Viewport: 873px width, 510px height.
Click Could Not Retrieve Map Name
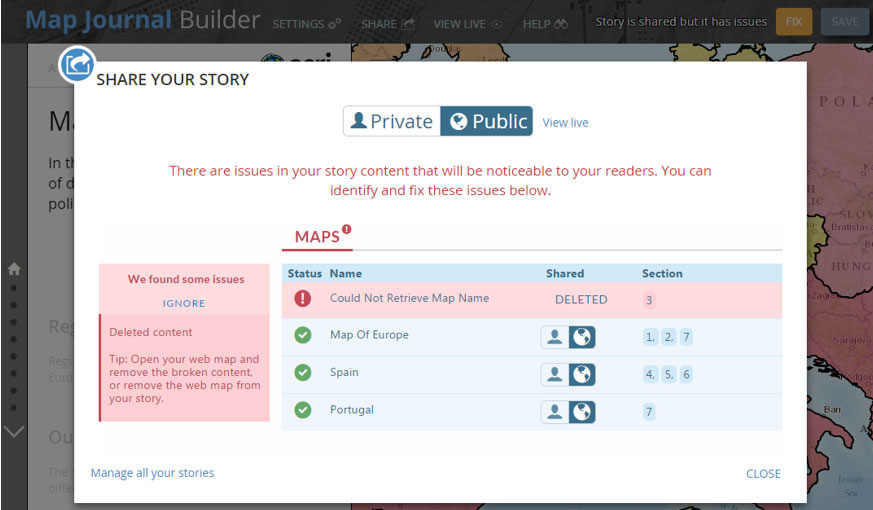409,298
